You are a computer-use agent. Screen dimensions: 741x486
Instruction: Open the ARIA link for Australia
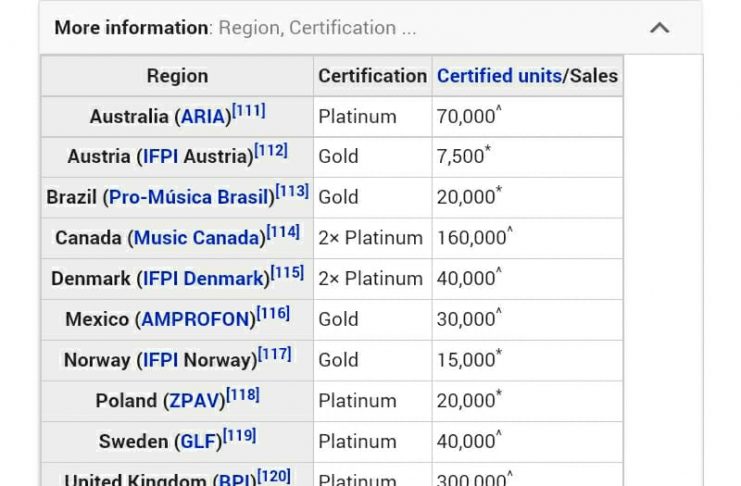point(203,117)
